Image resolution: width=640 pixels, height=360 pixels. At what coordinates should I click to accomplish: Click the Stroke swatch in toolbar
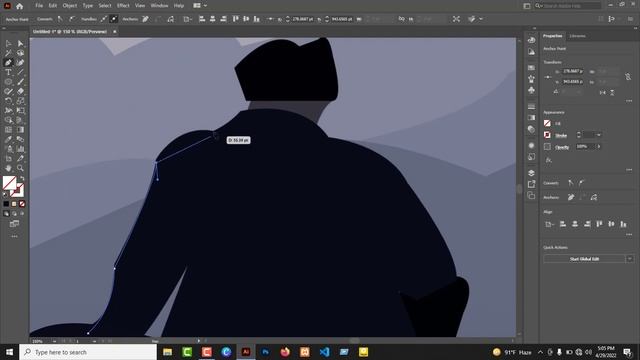(17, 191)
